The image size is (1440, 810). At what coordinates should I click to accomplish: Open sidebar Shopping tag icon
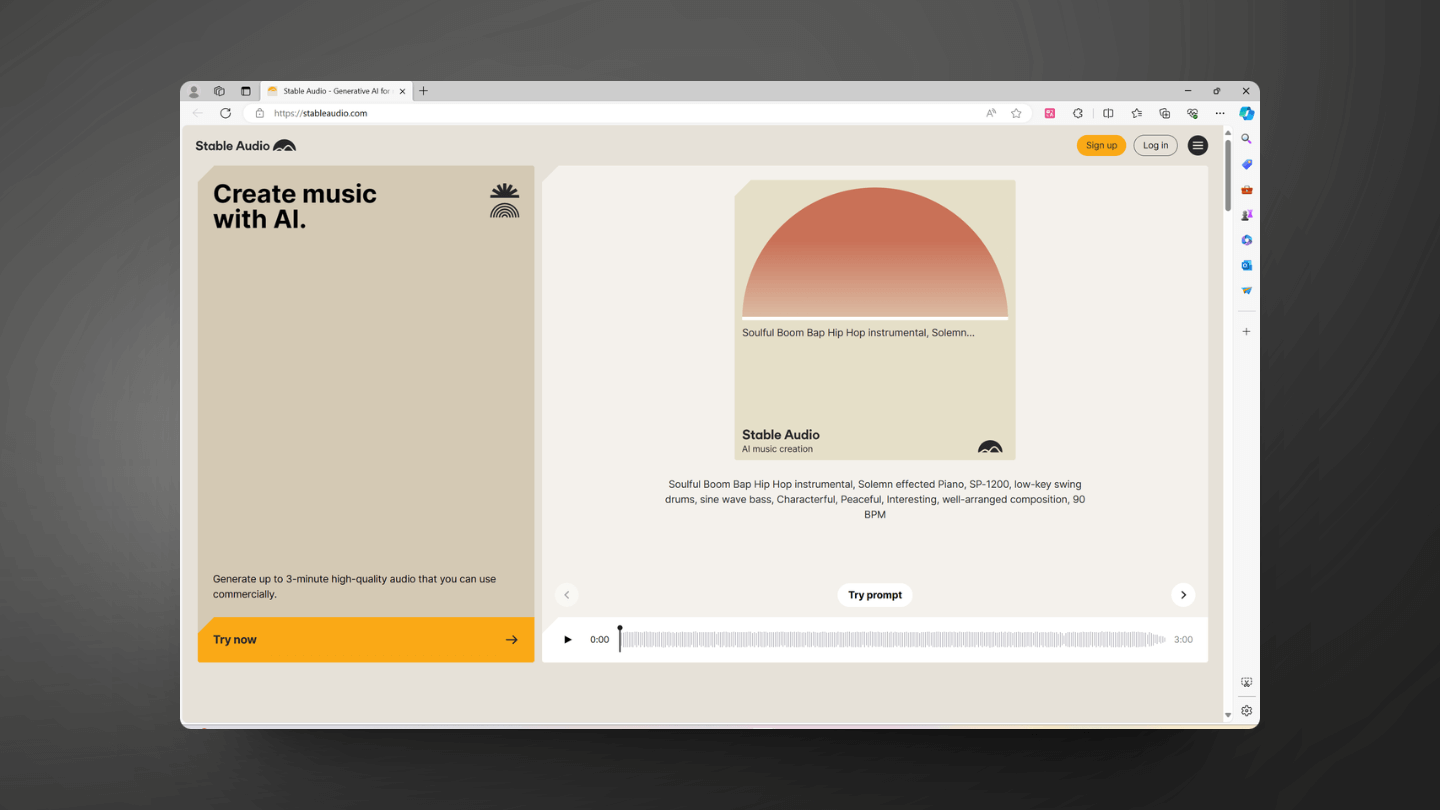[1246, 164]
